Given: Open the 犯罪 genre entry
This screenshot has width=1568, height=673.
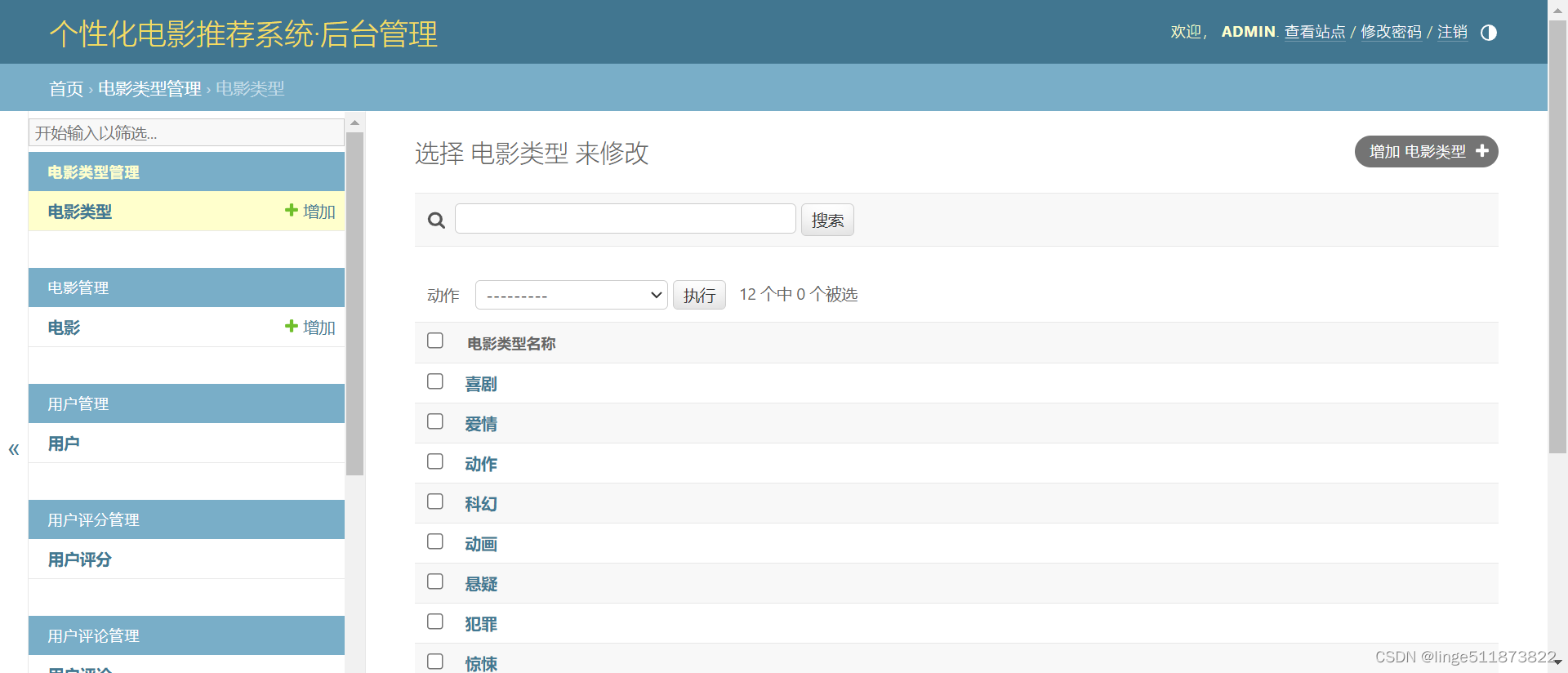Looking at the screenshot, I should coord(481,624).
